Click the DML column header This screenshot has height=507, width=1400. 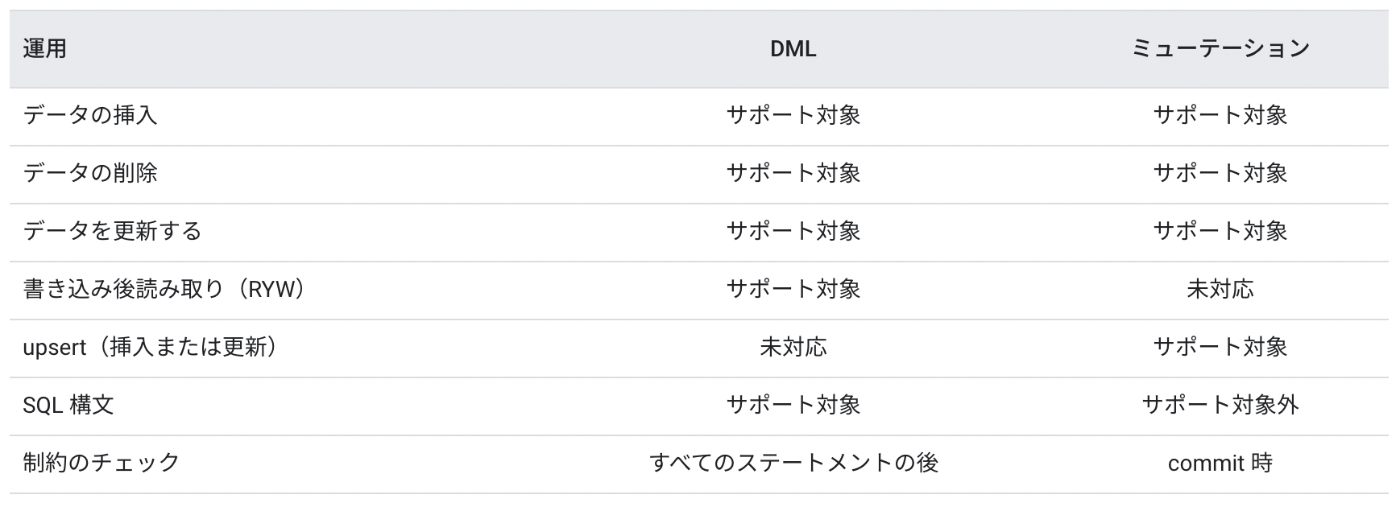click(793, 49)
